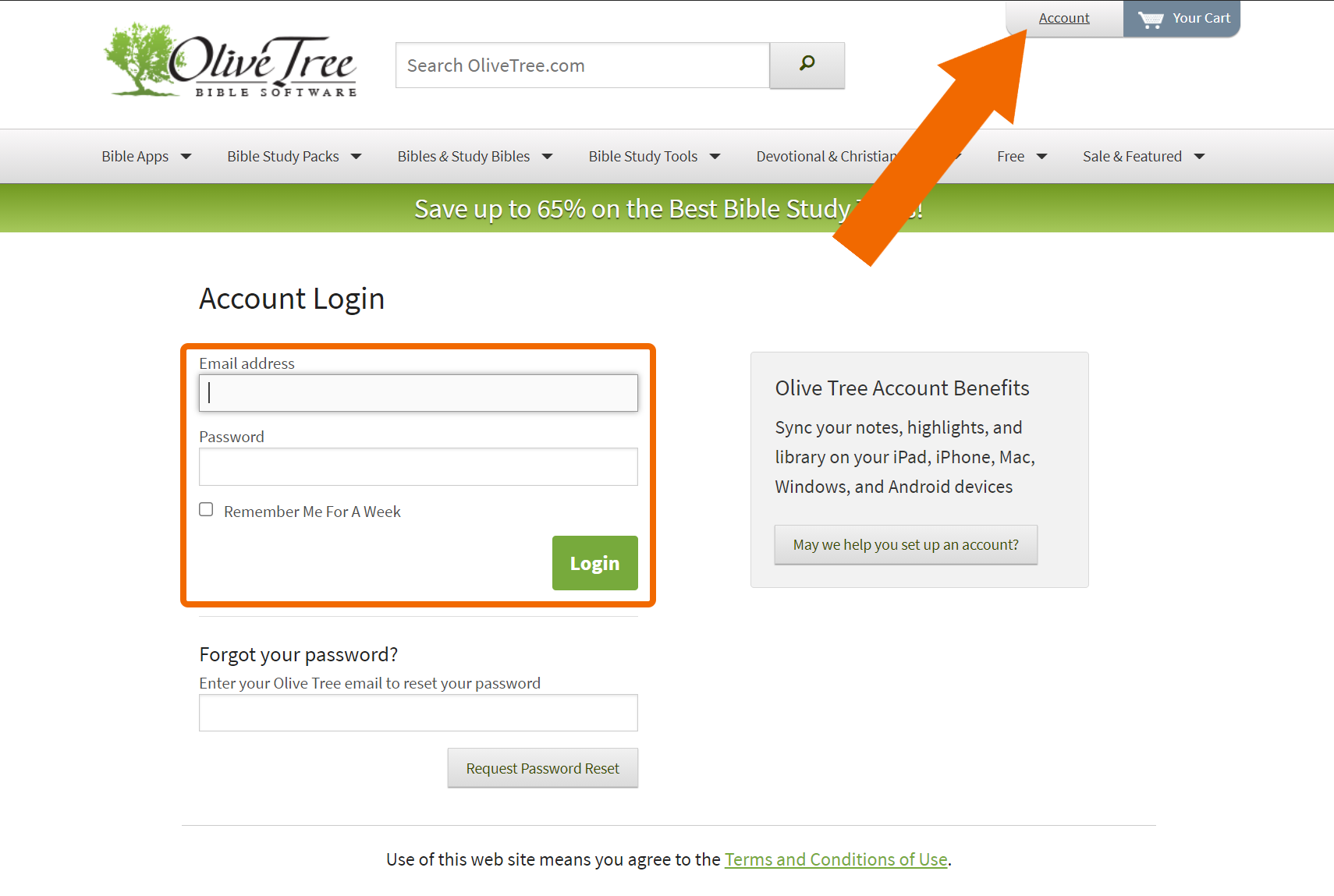
Task: Select the Bible Study Tools menu item
Action: [643, 157]
